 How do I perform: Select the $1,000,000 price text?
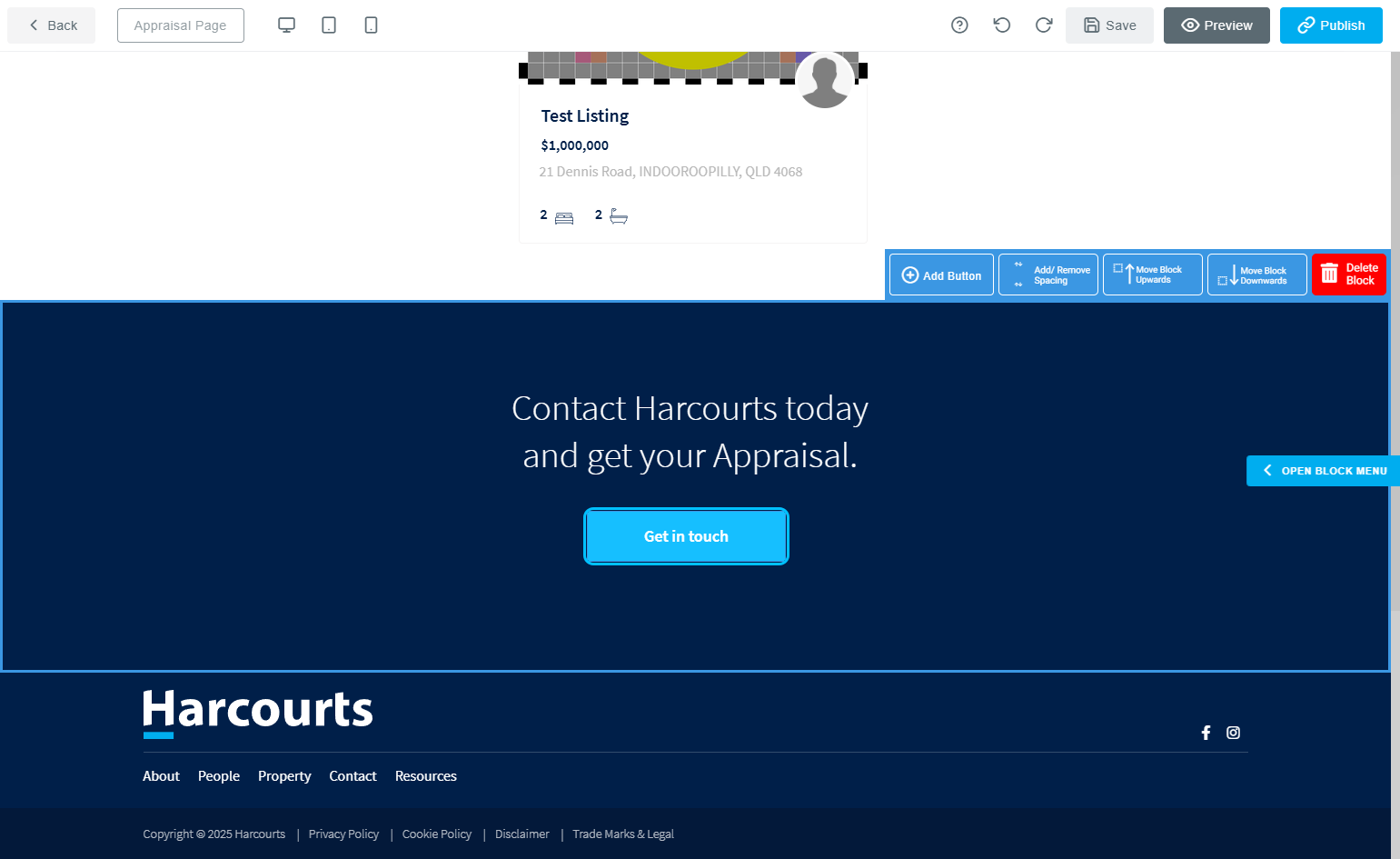pyautogui.click(x=575, y=145)
